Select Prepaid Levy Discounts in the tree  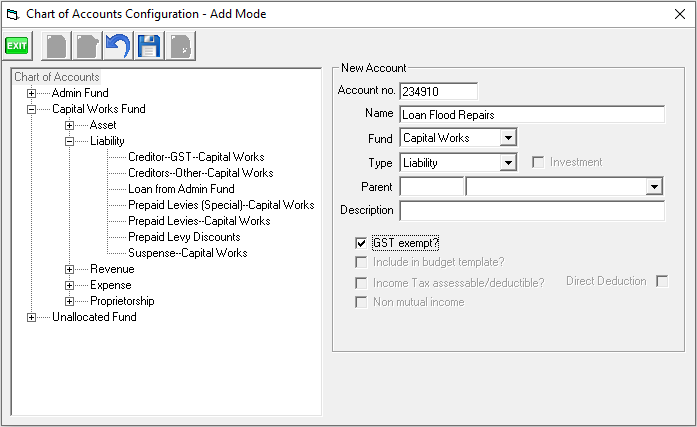184,237
